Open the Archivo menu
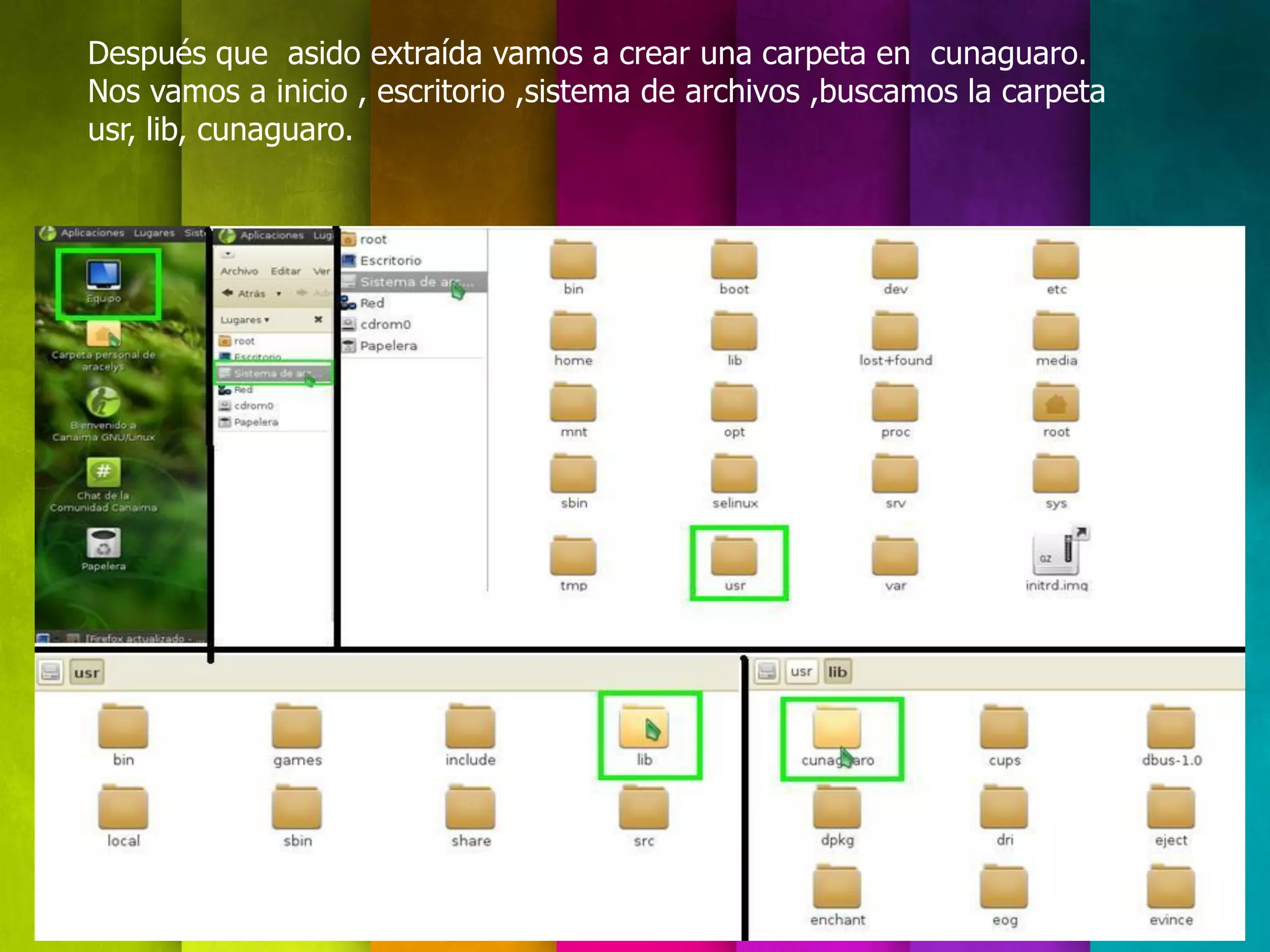 click(x=239, y=271)
